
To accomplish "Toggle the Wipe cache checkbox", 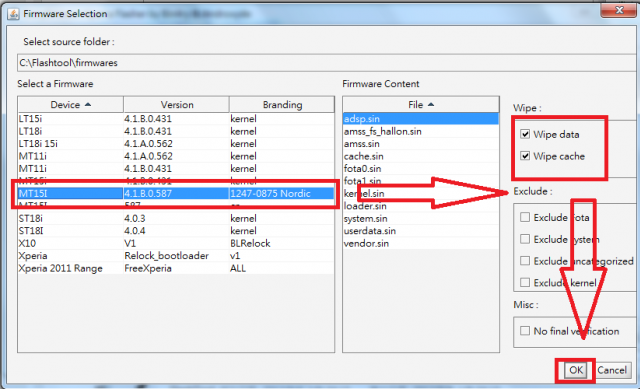I will (x=525, y=156).
